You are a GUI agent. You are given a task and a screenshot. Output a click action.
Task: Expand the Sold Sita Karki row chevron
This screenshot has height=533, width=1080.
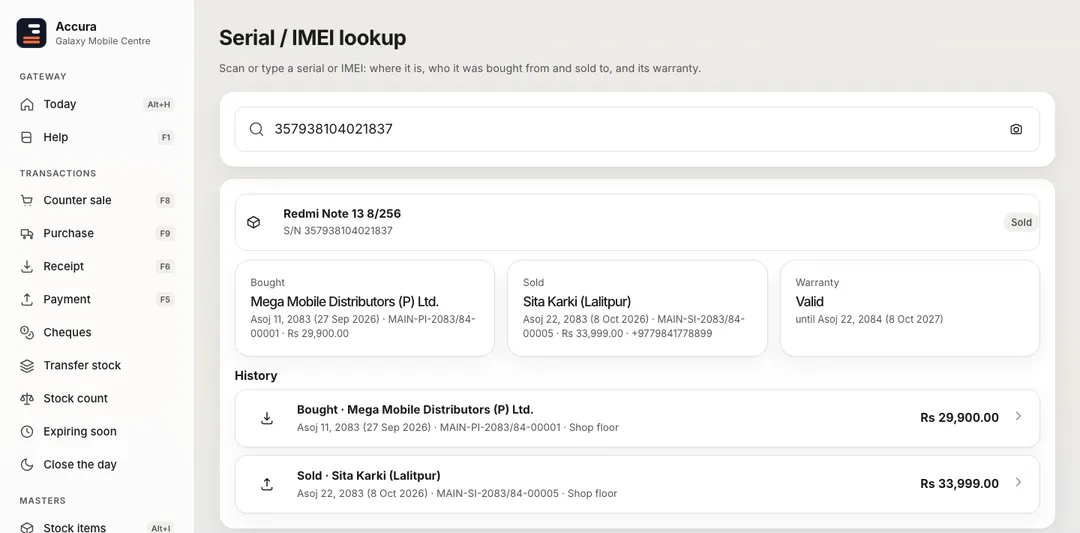click(x=1019, y=482)
